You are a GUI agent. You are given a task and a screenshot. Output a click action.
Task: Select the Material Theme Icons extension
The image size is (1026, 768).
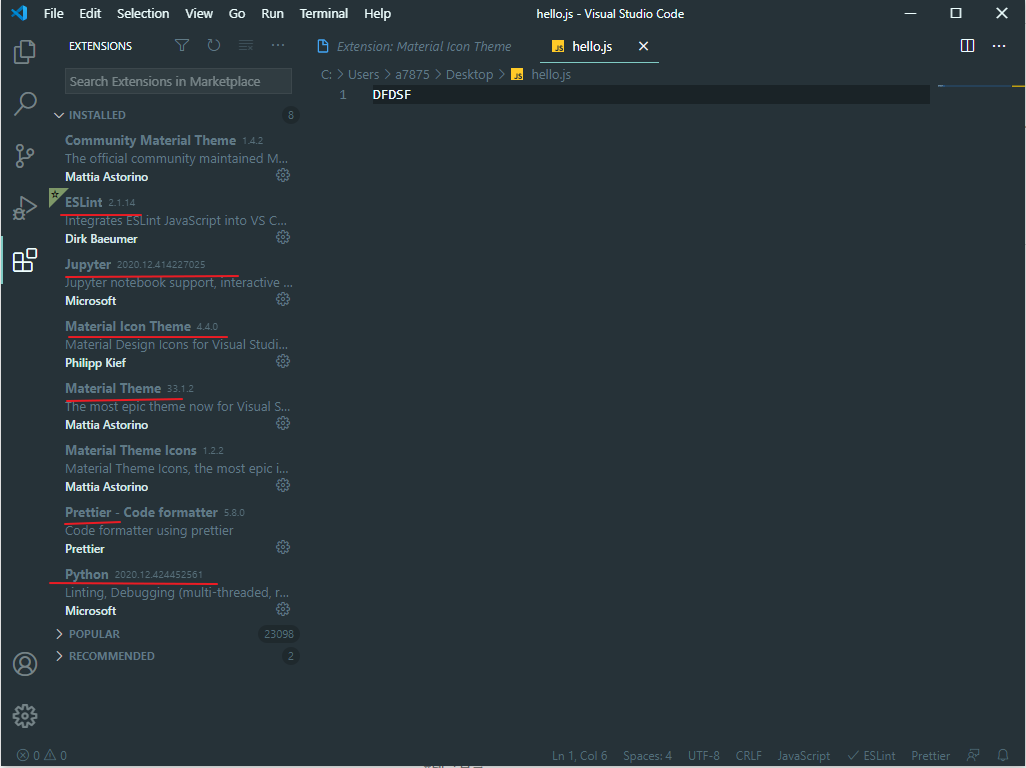click(x=175, y=468)
